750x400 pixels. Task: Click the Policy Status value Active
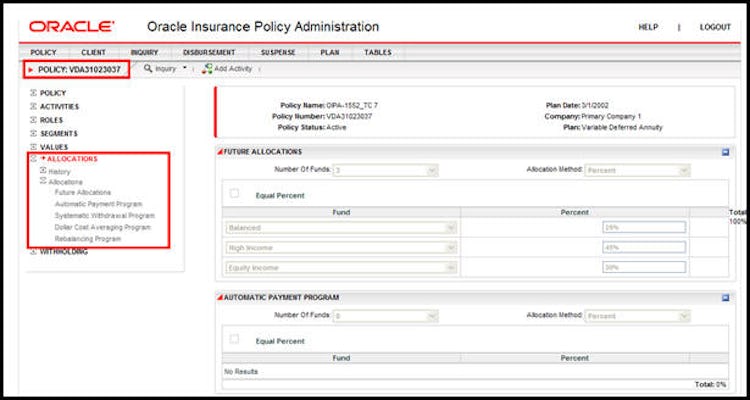tap(336, 128)
